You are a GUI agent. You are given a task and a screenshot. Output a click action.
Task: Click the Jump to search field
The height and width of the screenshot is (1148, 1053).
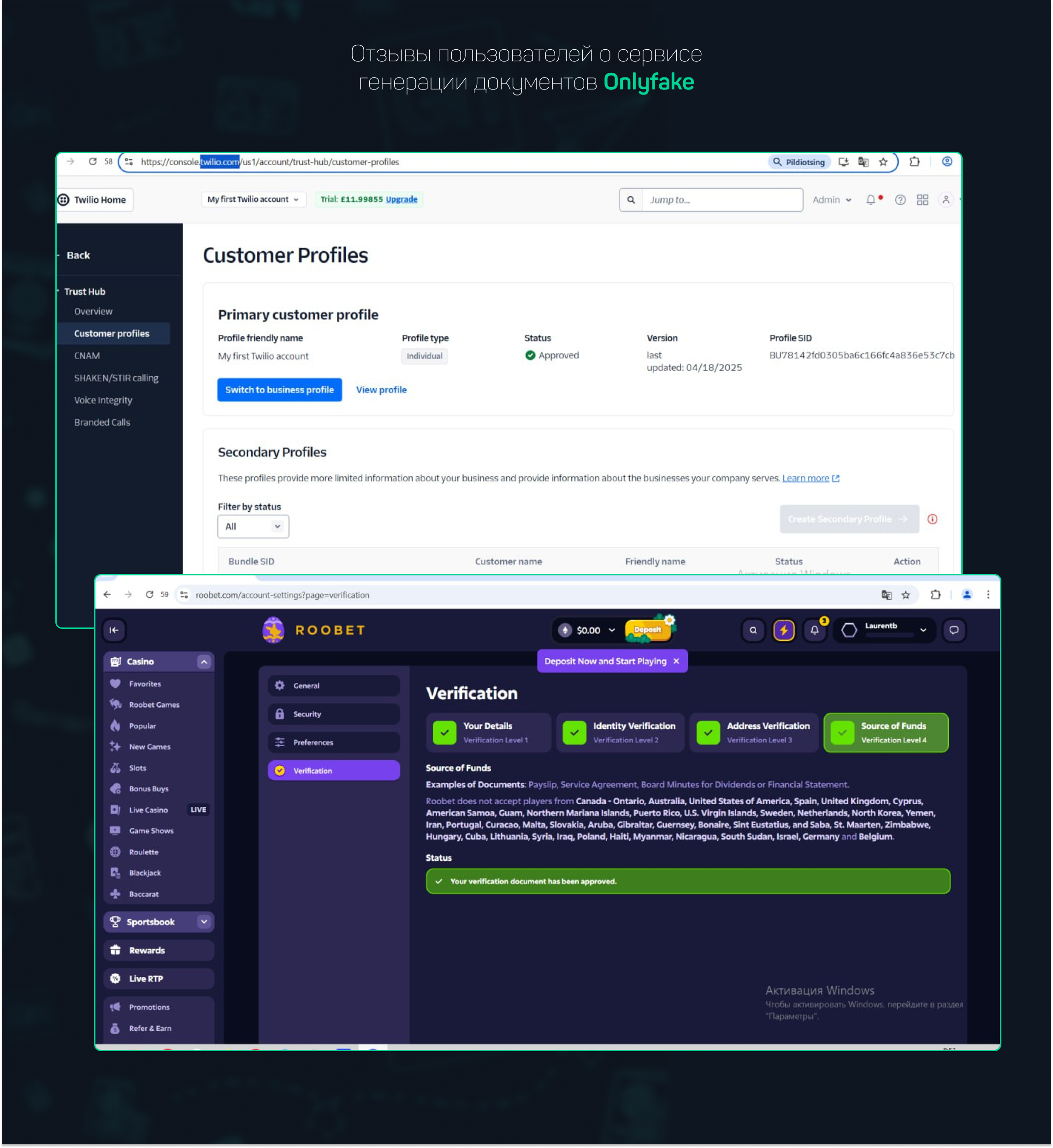722,200
